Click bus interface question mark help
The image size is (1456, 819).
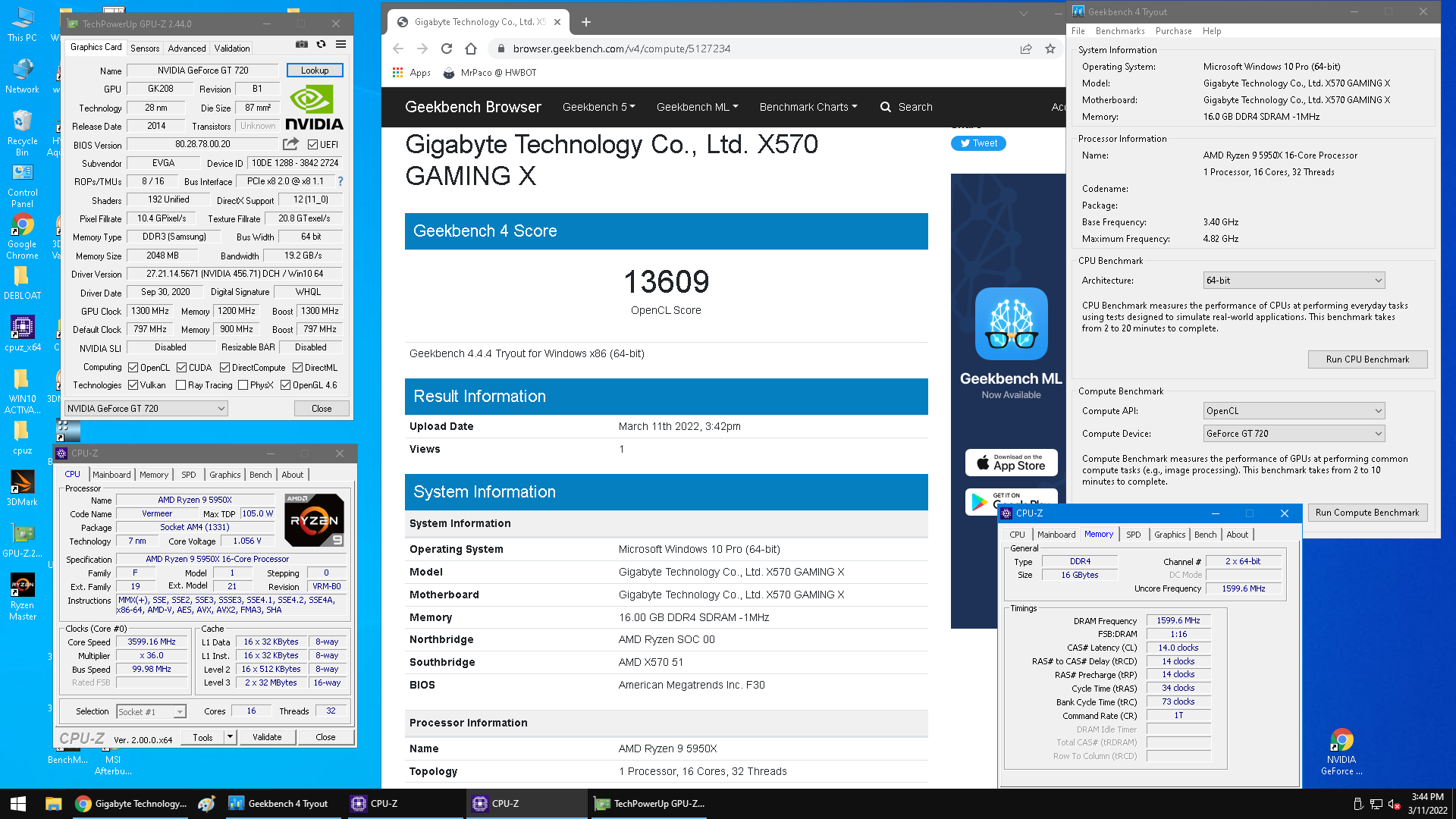pos(340,181)
